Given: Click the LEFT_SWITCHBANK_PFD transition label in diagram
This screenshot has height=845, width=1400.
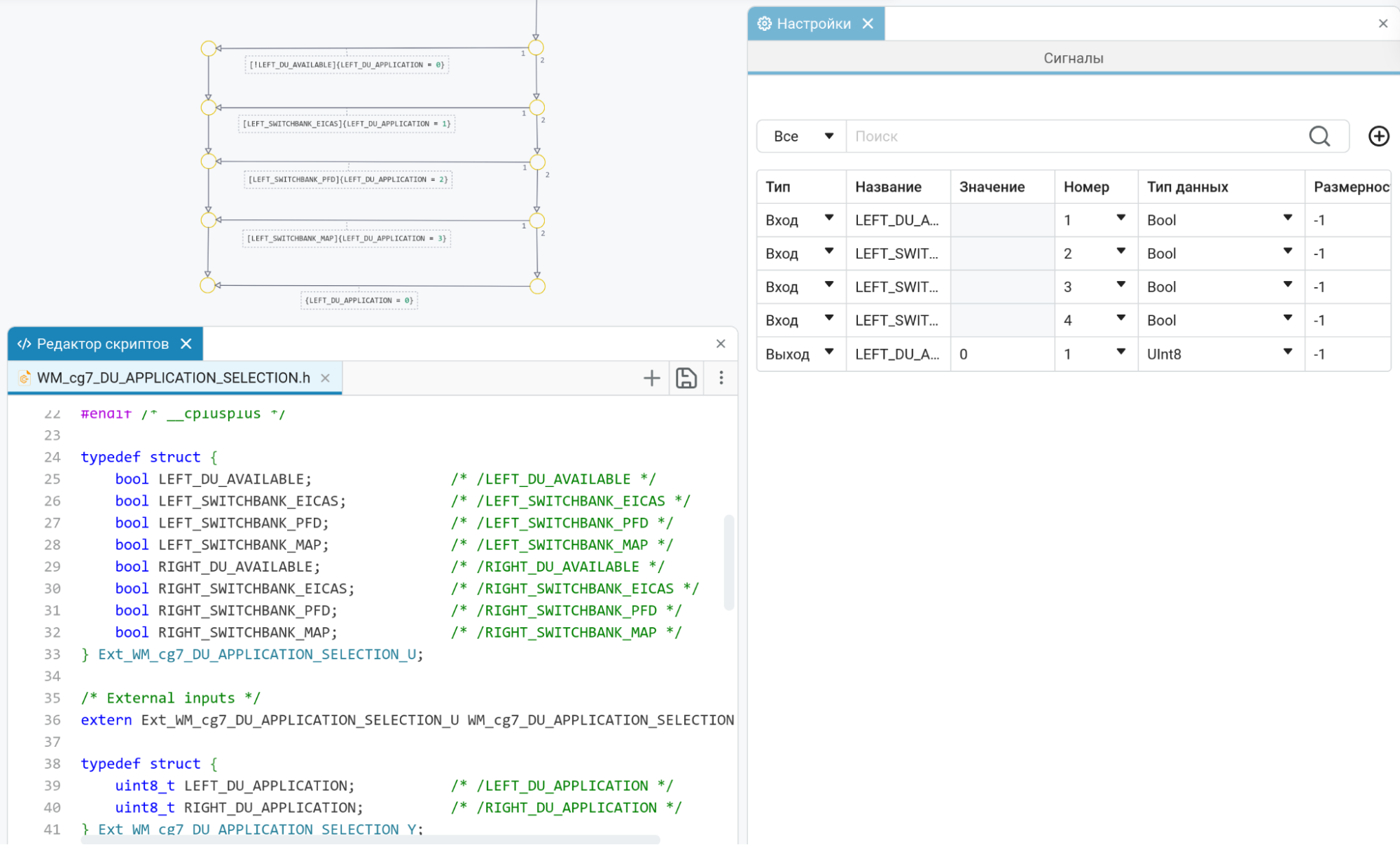Looking at the screenshot, I should click(x=348, y=180).
